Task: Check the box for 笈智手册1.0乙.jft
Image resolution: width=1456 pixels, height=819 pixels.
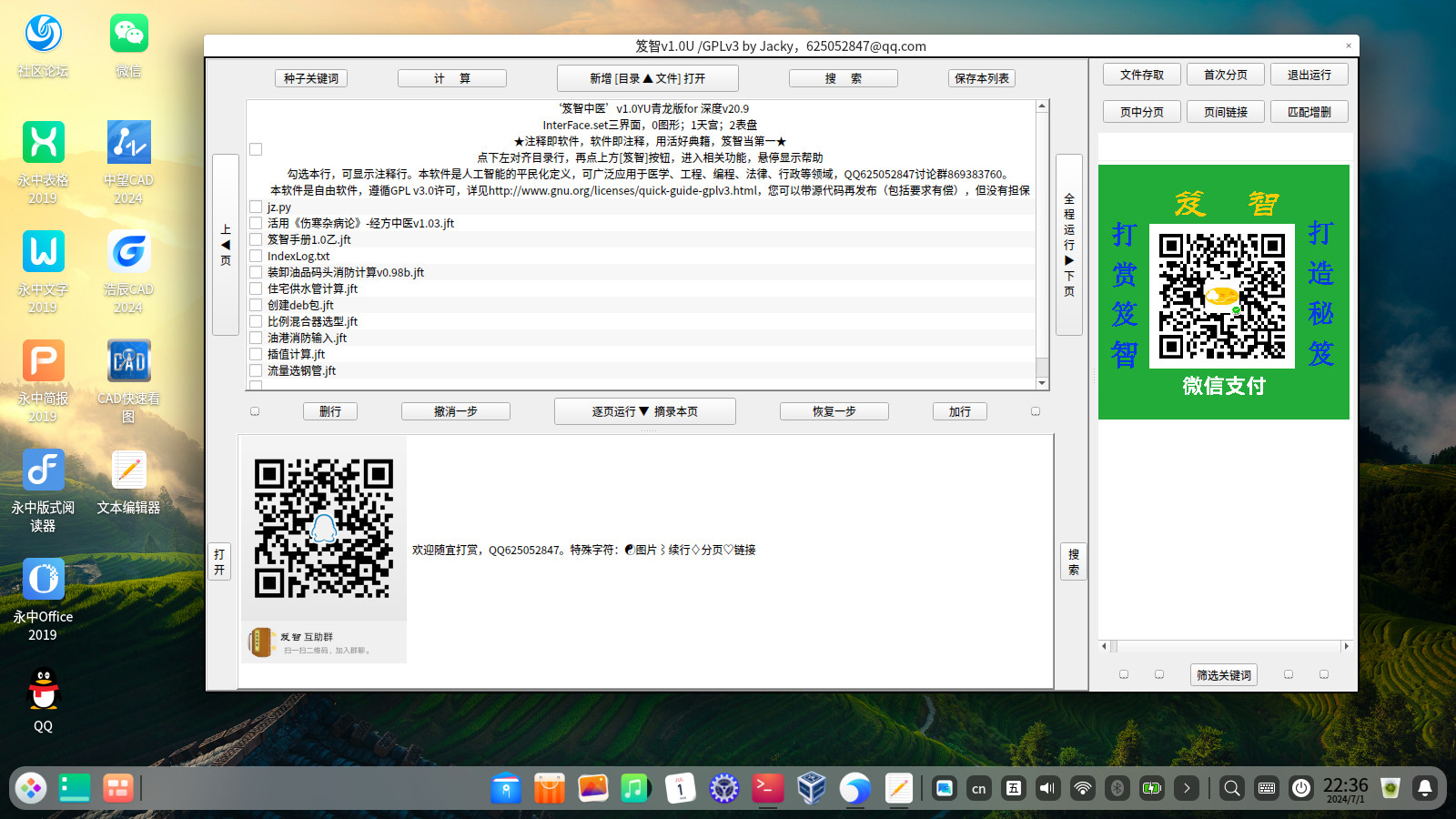Action: [256, 239]
